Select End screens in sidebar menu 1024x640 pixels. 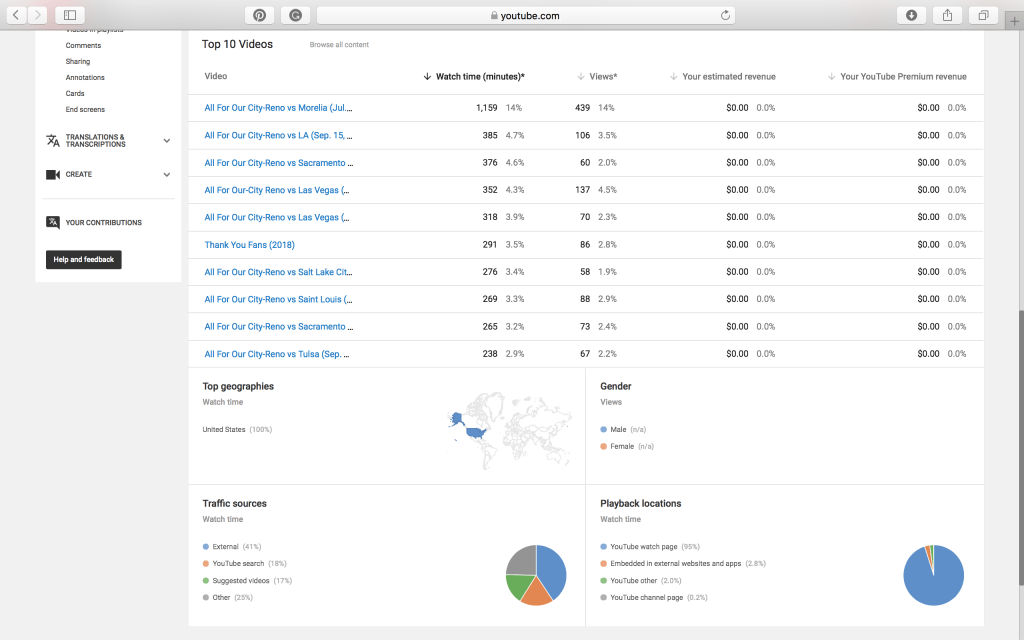85,109
